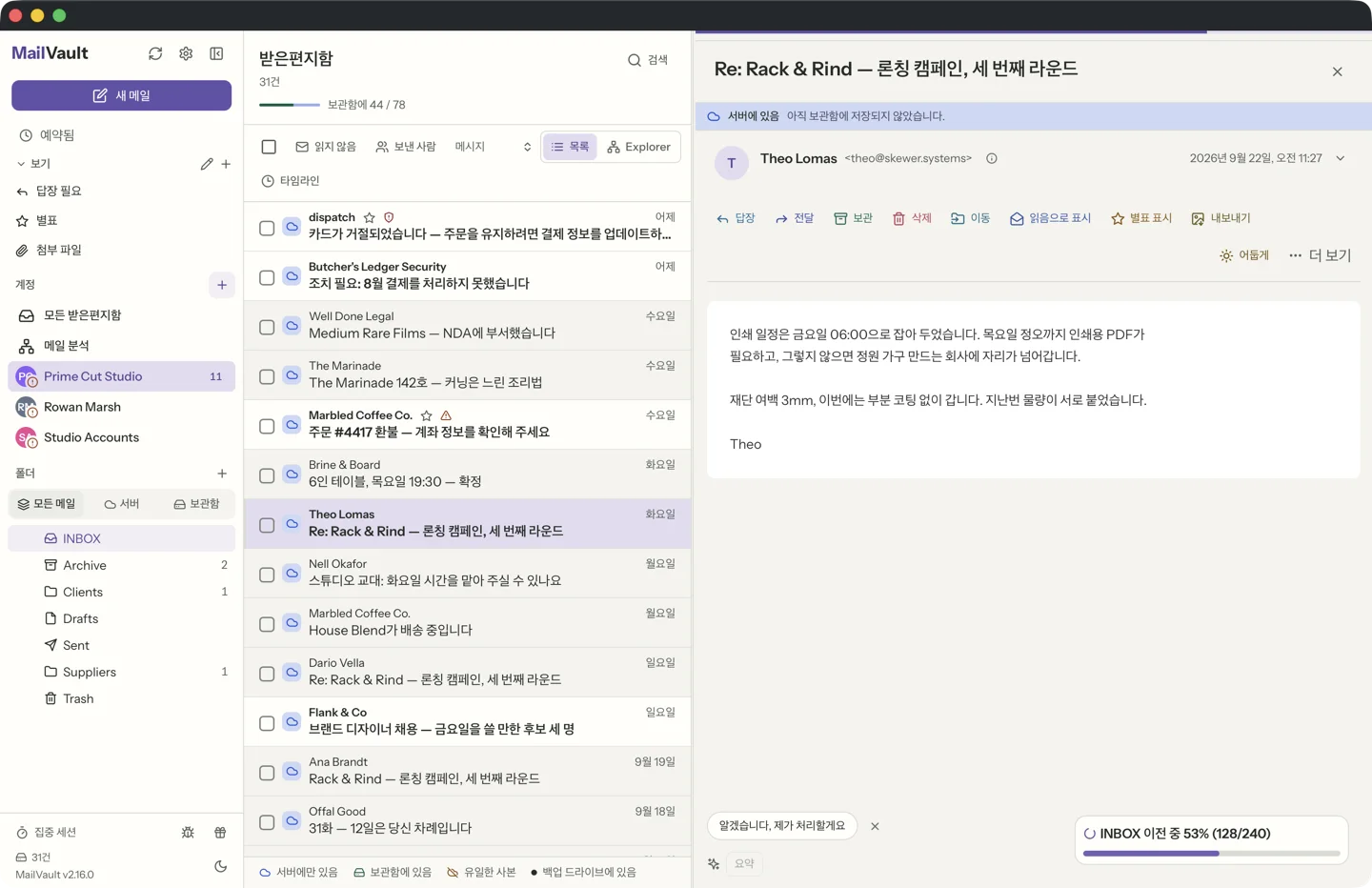Select Rowan Marsh account
Viewport: 1372px width, 888px height.
(x=121, y=407)
